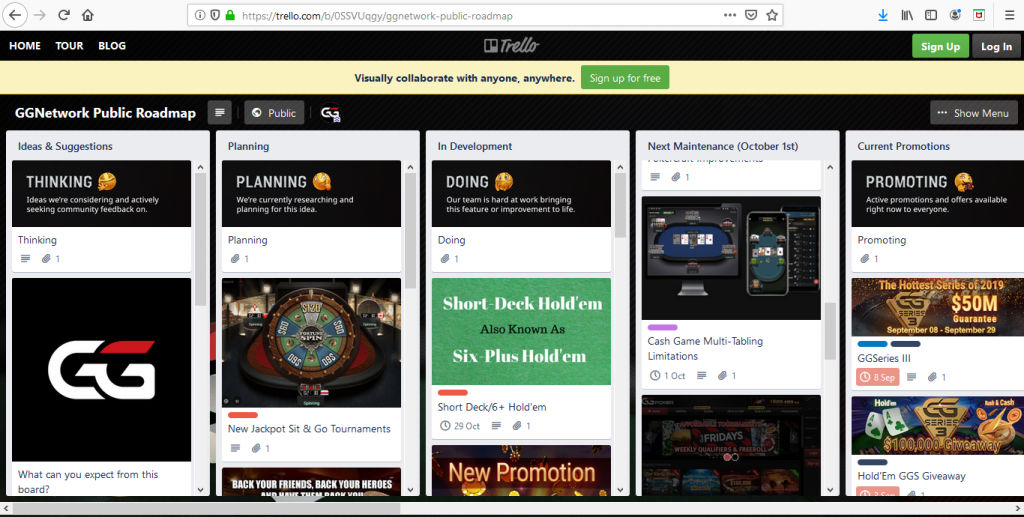Open the GG team logo icon
Screen dimensions: 1024x517
(330, 114)
